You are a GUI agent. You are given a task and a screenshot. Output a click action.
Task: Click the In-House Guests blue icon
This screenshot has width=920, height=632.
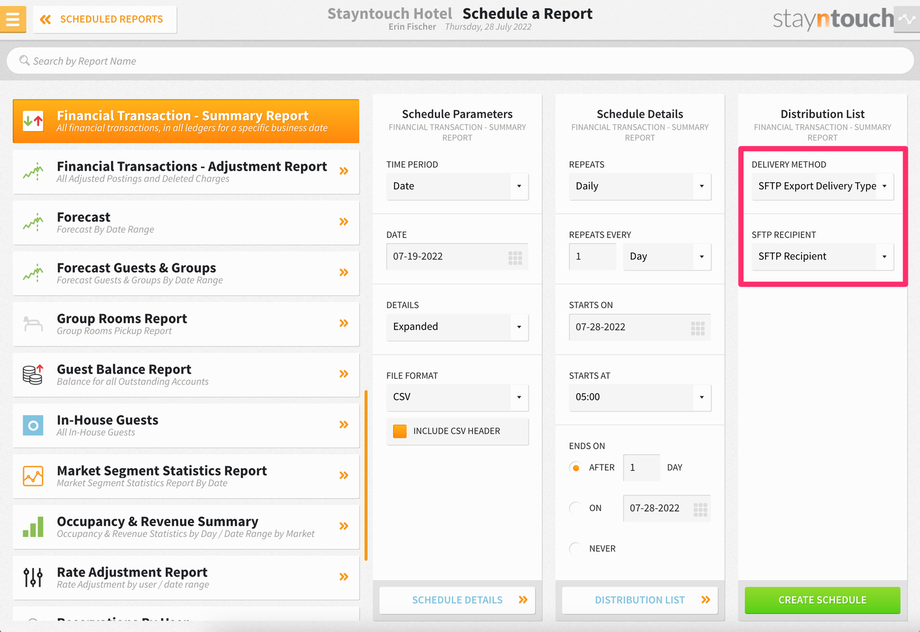point(33,425)
